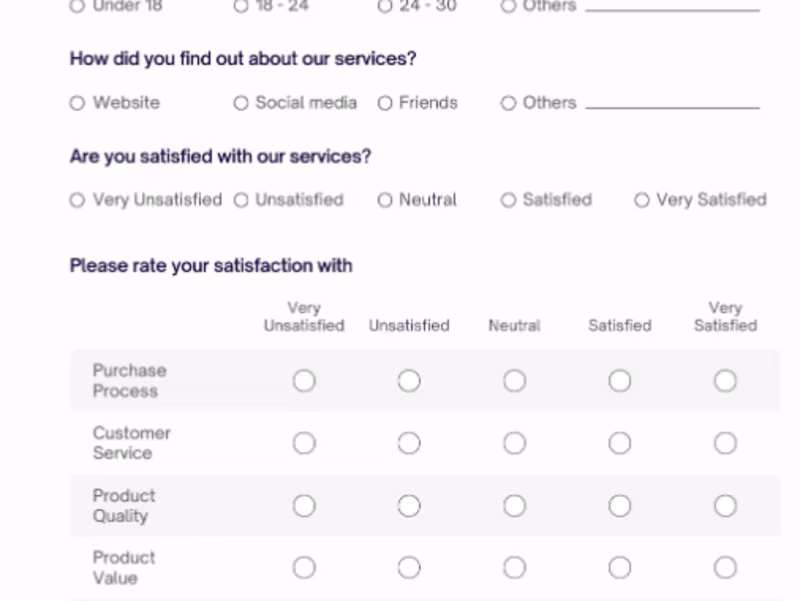
Task: Rate Product Value as Satisfied
Action: [x=619, y=567]
